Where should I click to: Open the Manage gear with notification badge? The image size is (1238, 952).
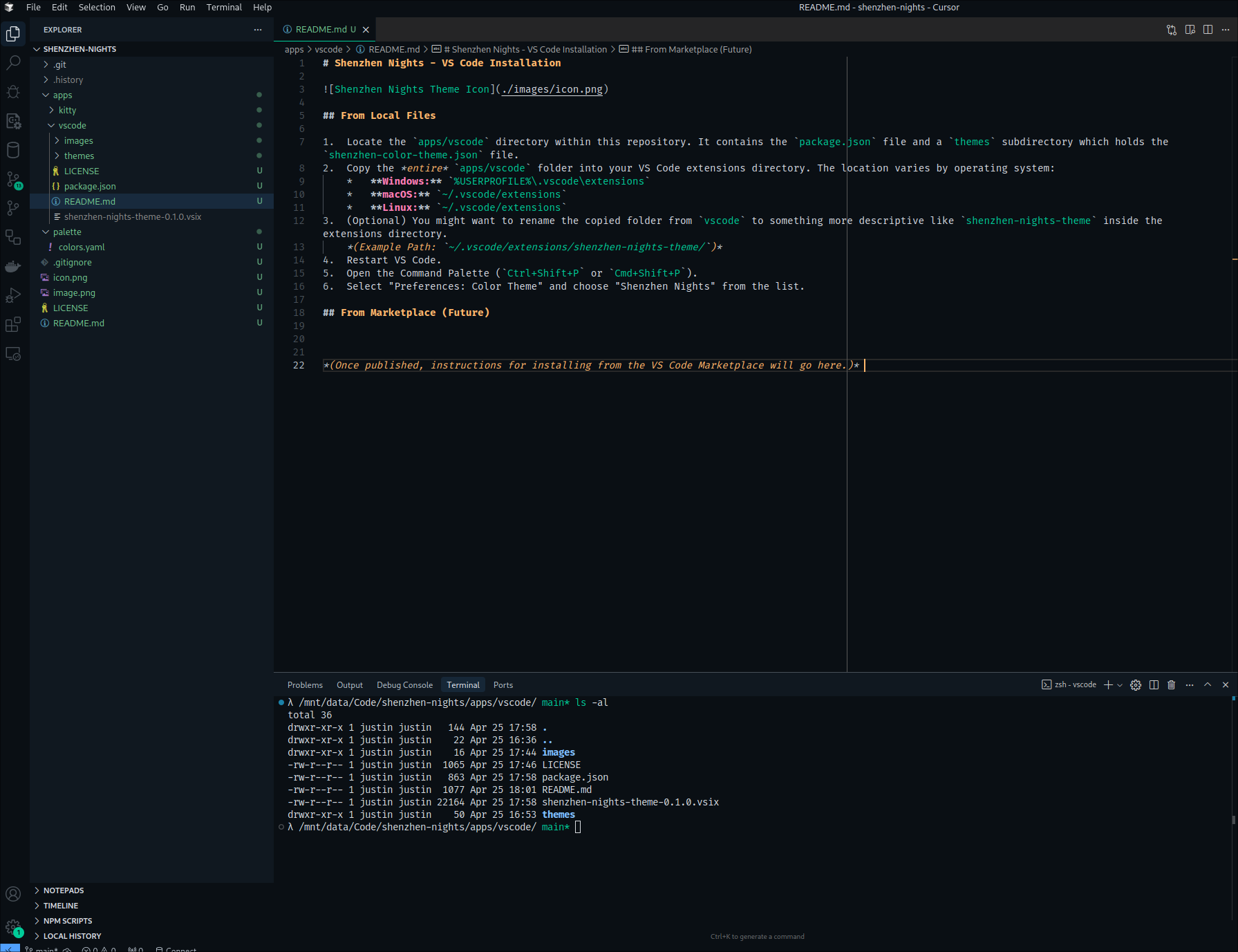[x=13, y=927]
